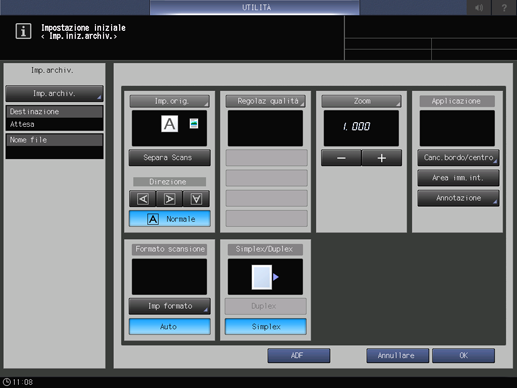517x388 pixels.
Task: Open Annotazione settings
Action: (458, 198)
